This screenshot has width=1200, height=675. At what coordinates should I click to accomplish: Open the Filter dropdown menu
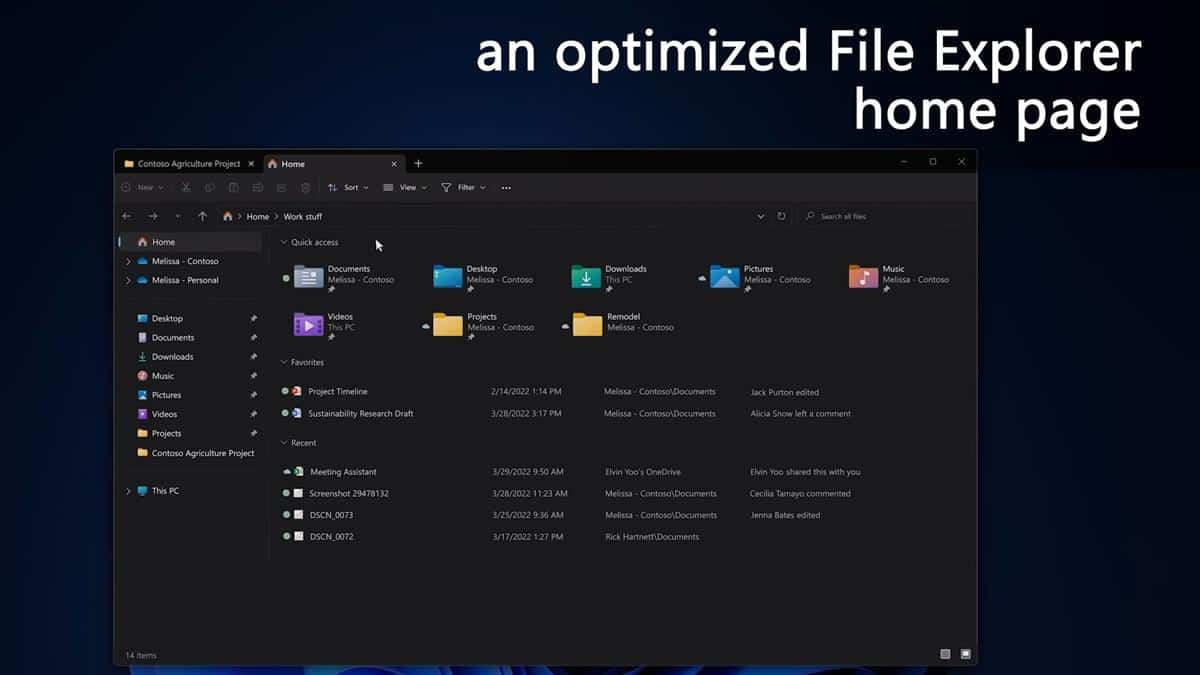click(463, 187)
